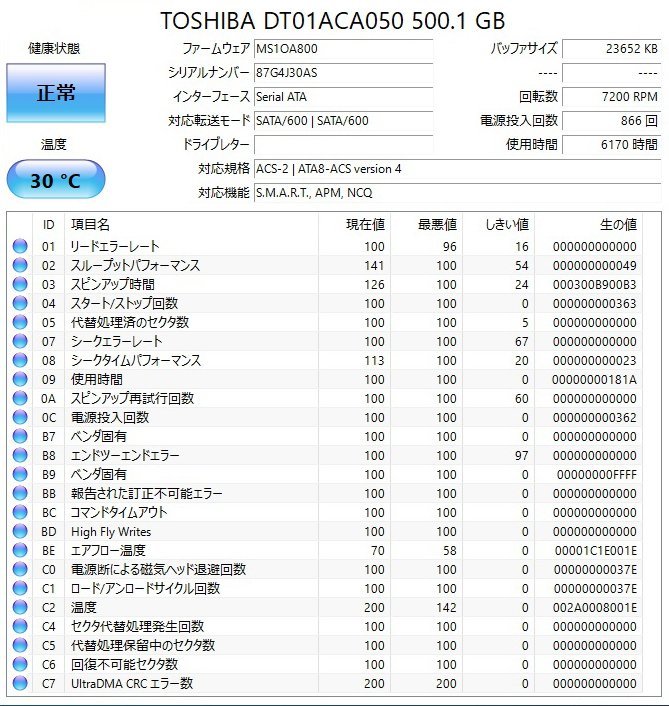Click the status icon for 代替処理保留中のセクタ数 row
Viewport: 669px width, 706px height.
[x=20, y=645]
